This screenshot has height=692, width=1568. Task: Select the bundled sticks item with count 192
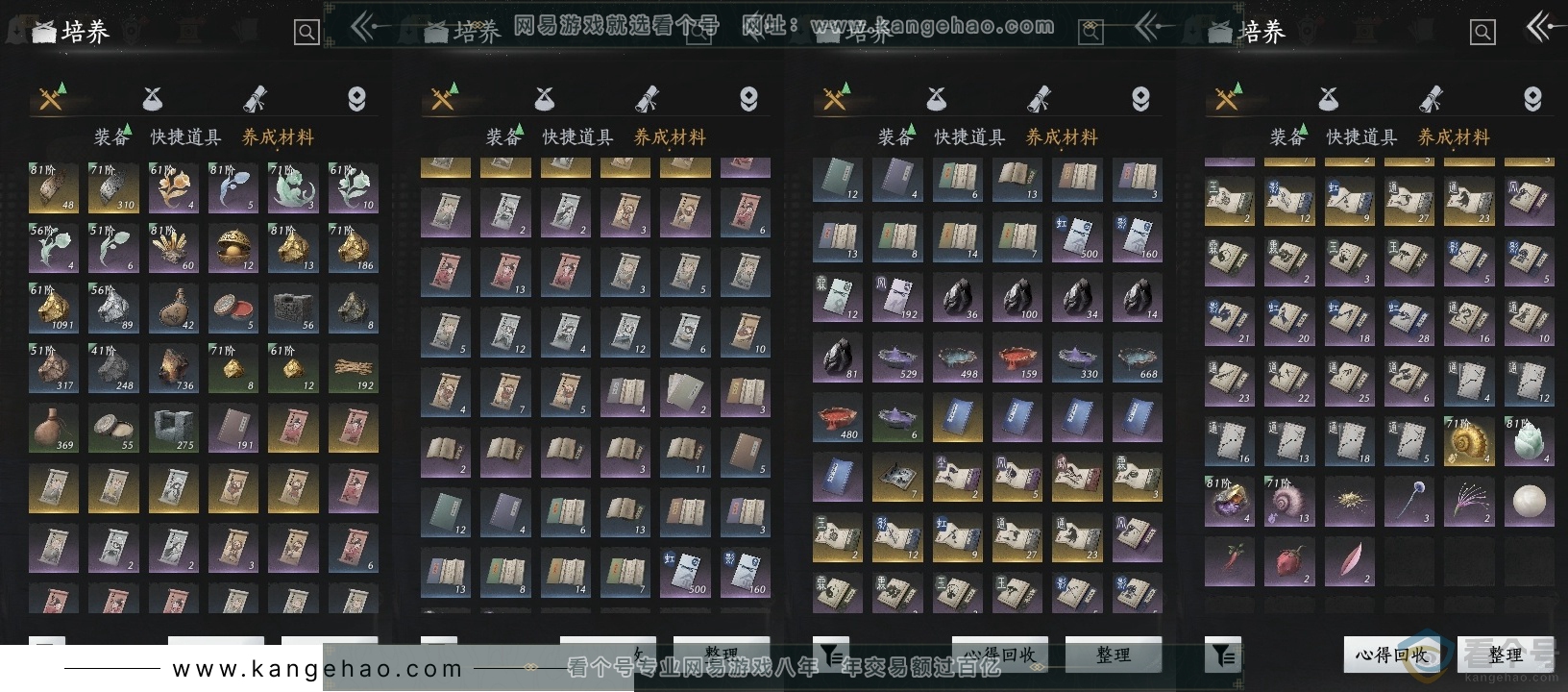click(353, 368)
